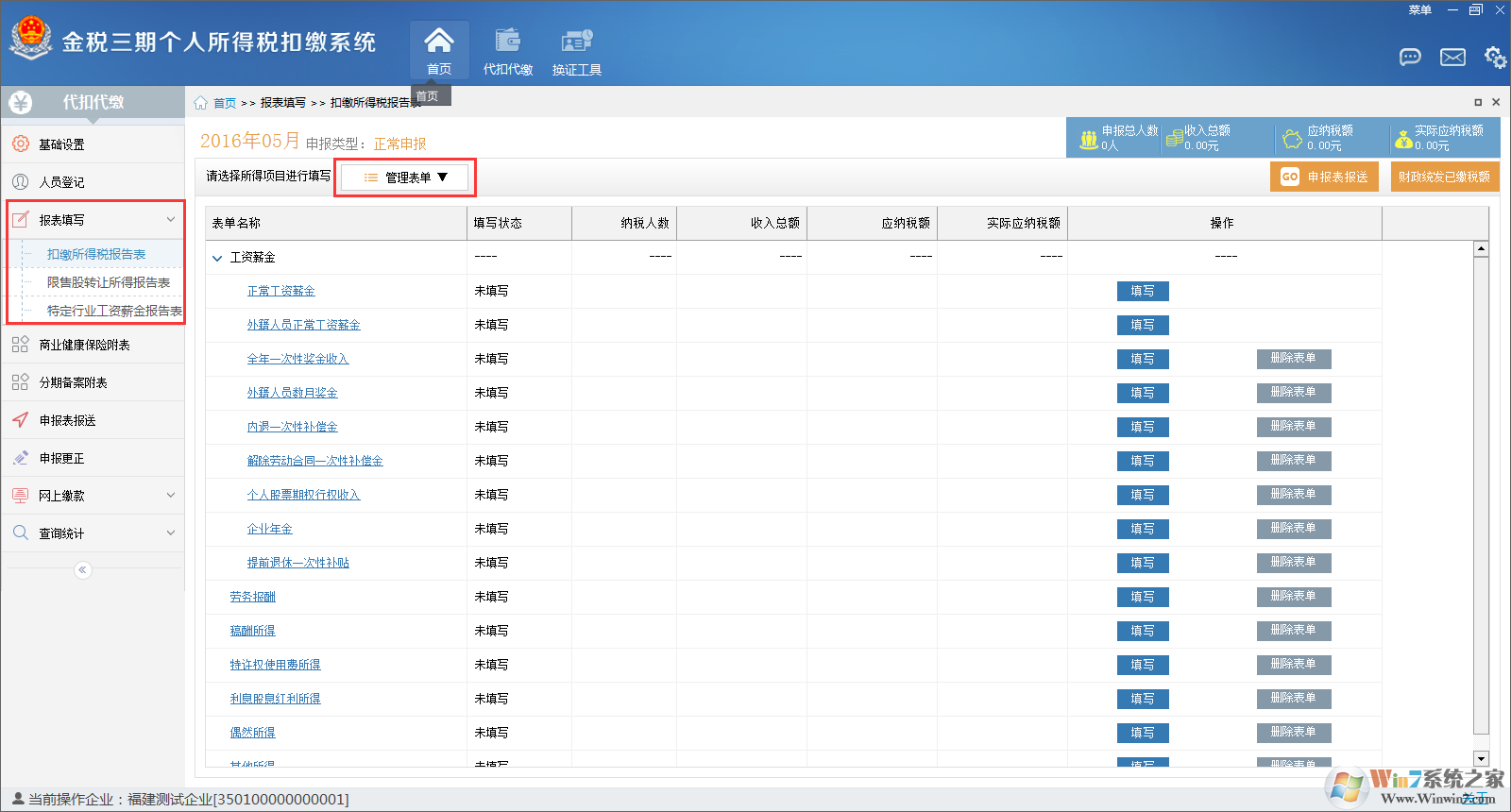Open the settings gears icon at top right
The image size is (1511, 812).
pos(1495,58)
